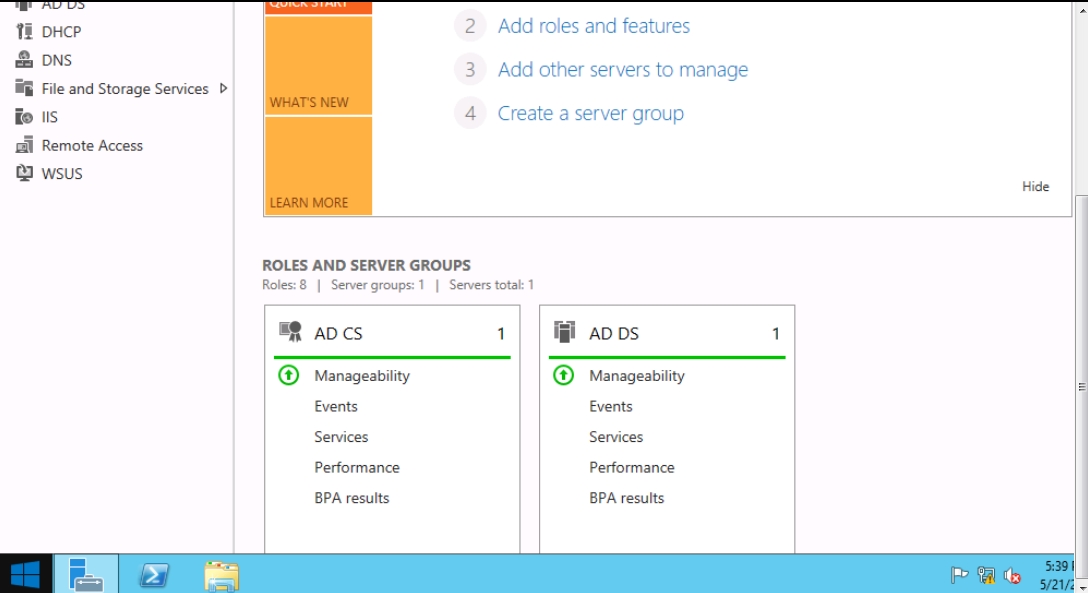This screenshot has width=1088, height=593.
Task: Open Windows PowerShell from the taskbar
Action: [x=153, y=575]
